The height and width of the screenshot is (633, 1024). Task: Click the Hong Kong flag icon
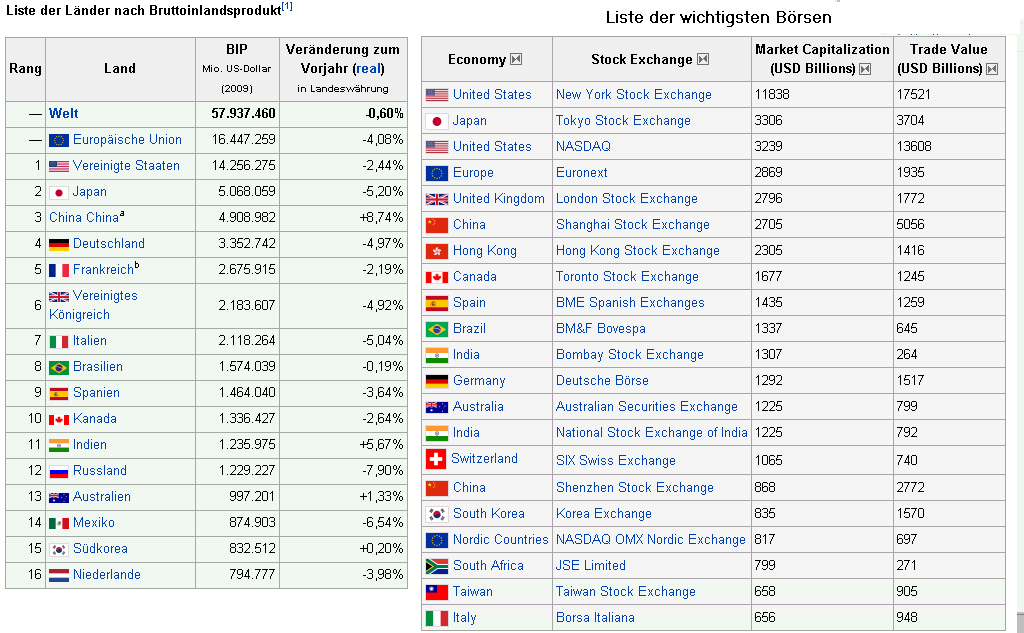[x=437, y=252]
